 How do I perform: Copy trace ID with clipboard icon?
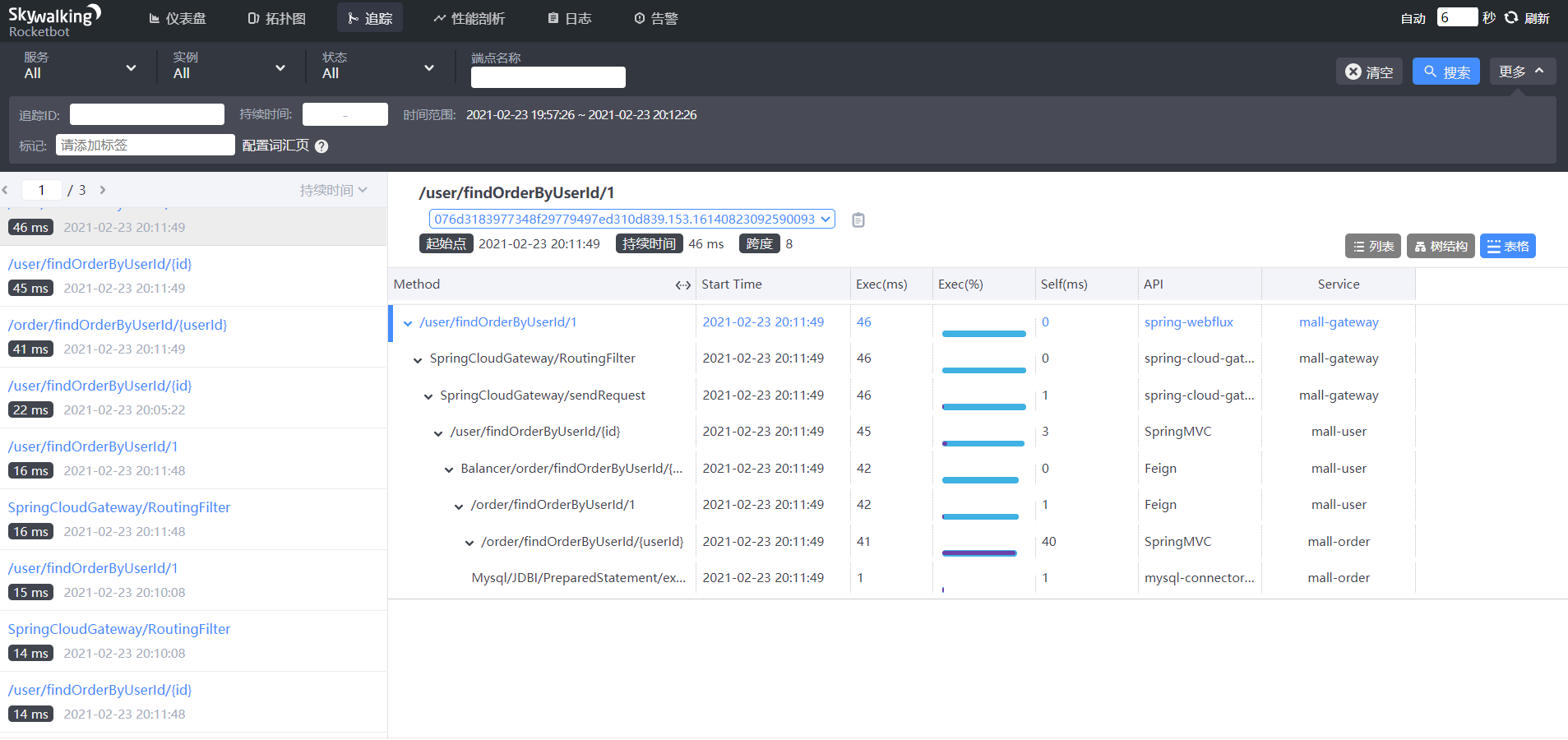858,220
